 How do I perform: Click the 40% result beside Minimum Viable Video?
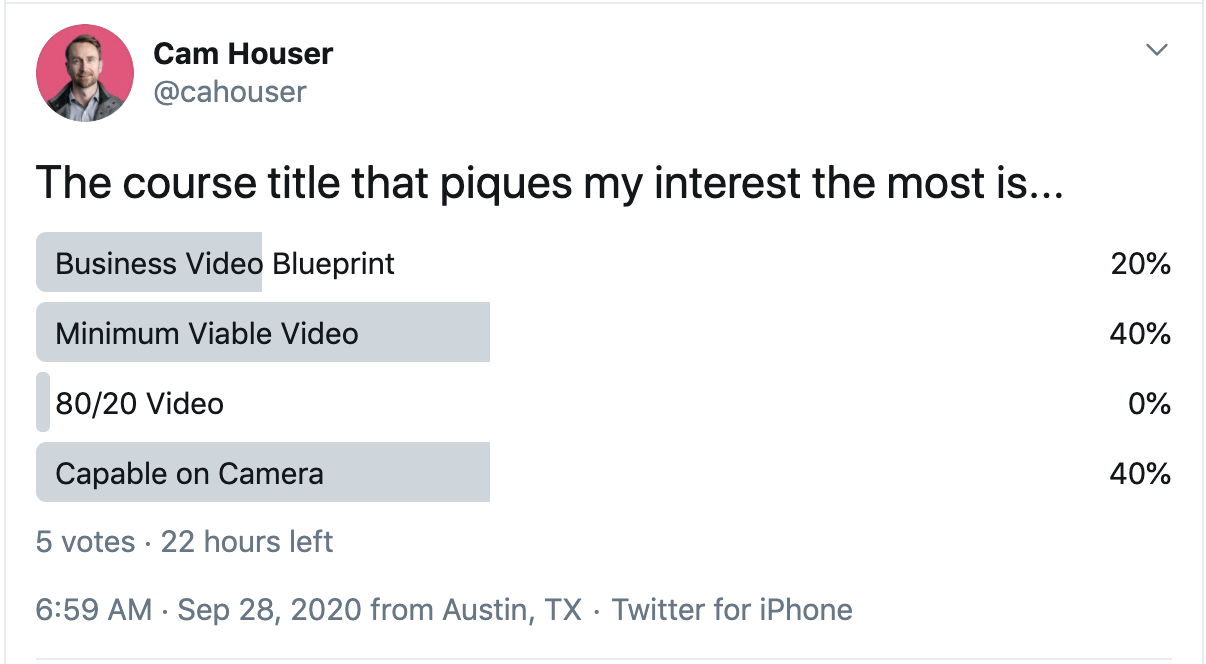(1140, 334)
